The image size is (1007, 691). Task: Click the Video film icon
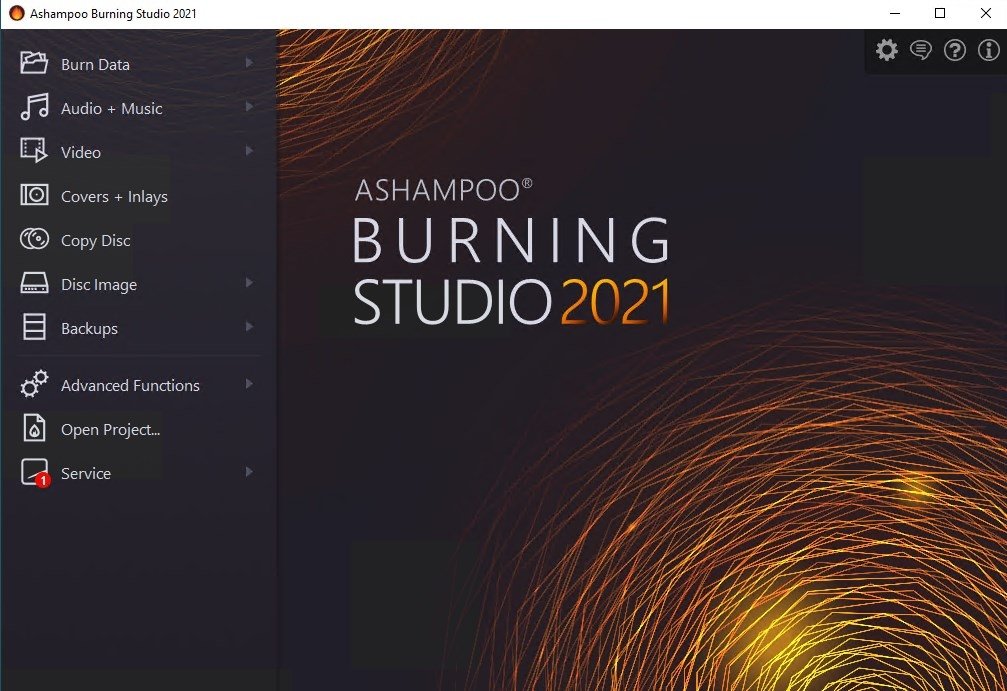click(34, 150)
